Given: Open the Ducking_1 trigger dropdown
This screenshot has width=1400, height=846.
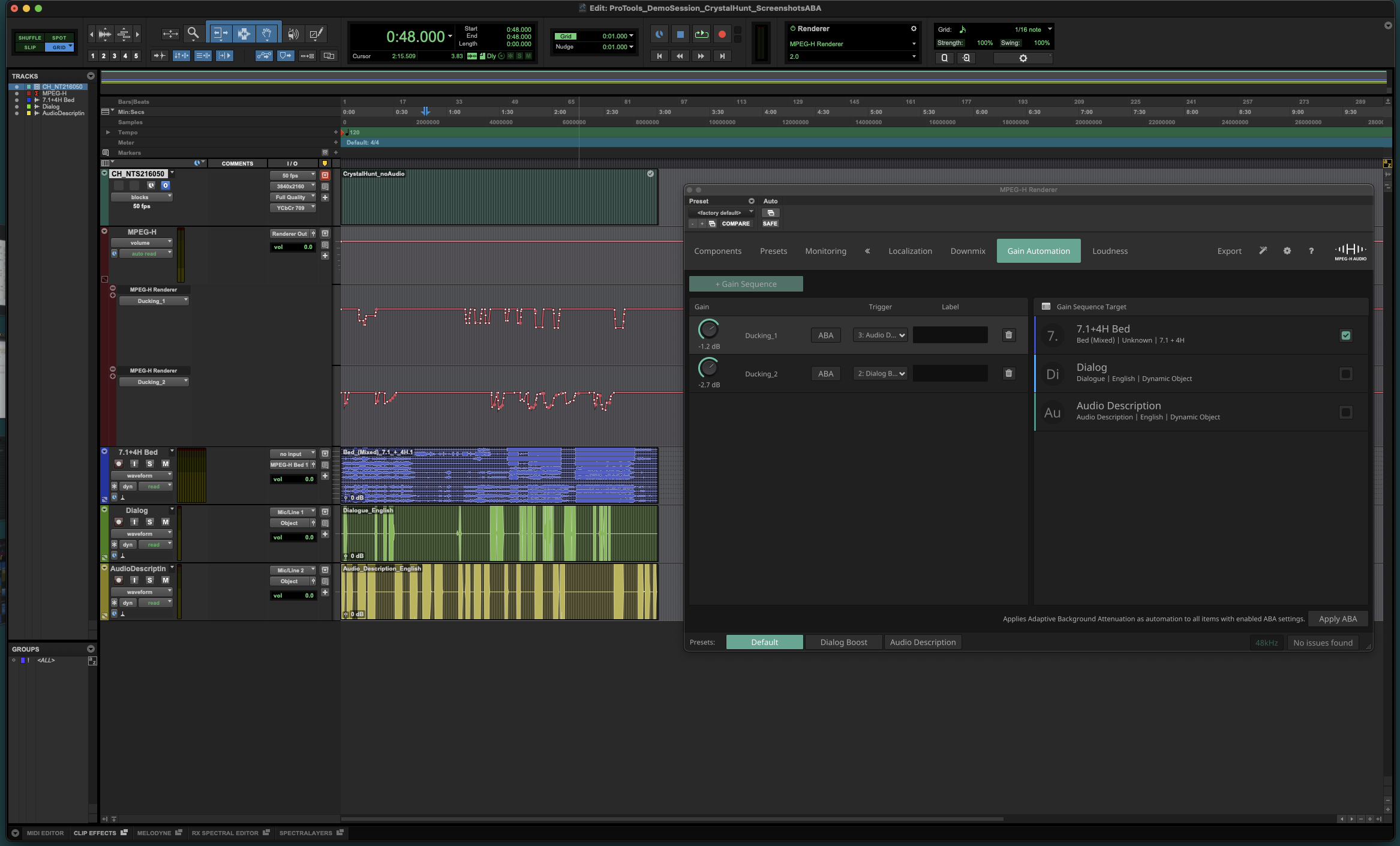Looking at the screenshot, I should coord(881,335).
